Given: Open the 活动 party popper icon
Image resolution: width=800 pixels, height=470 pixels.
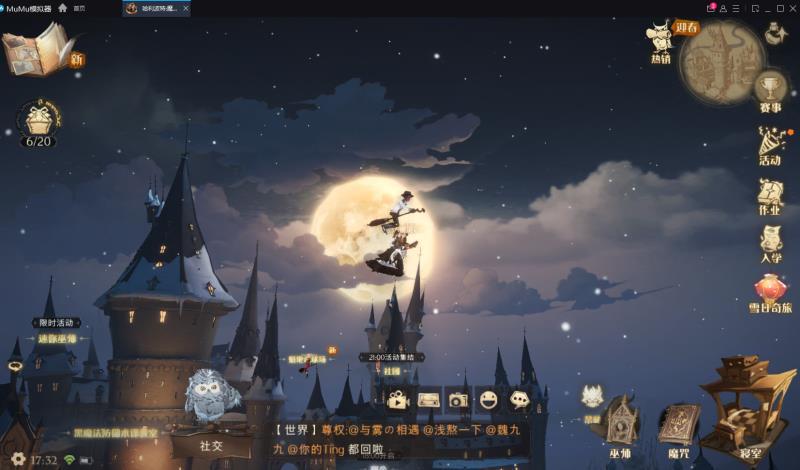Looking at the screenshot, I should tap(770, 146).
